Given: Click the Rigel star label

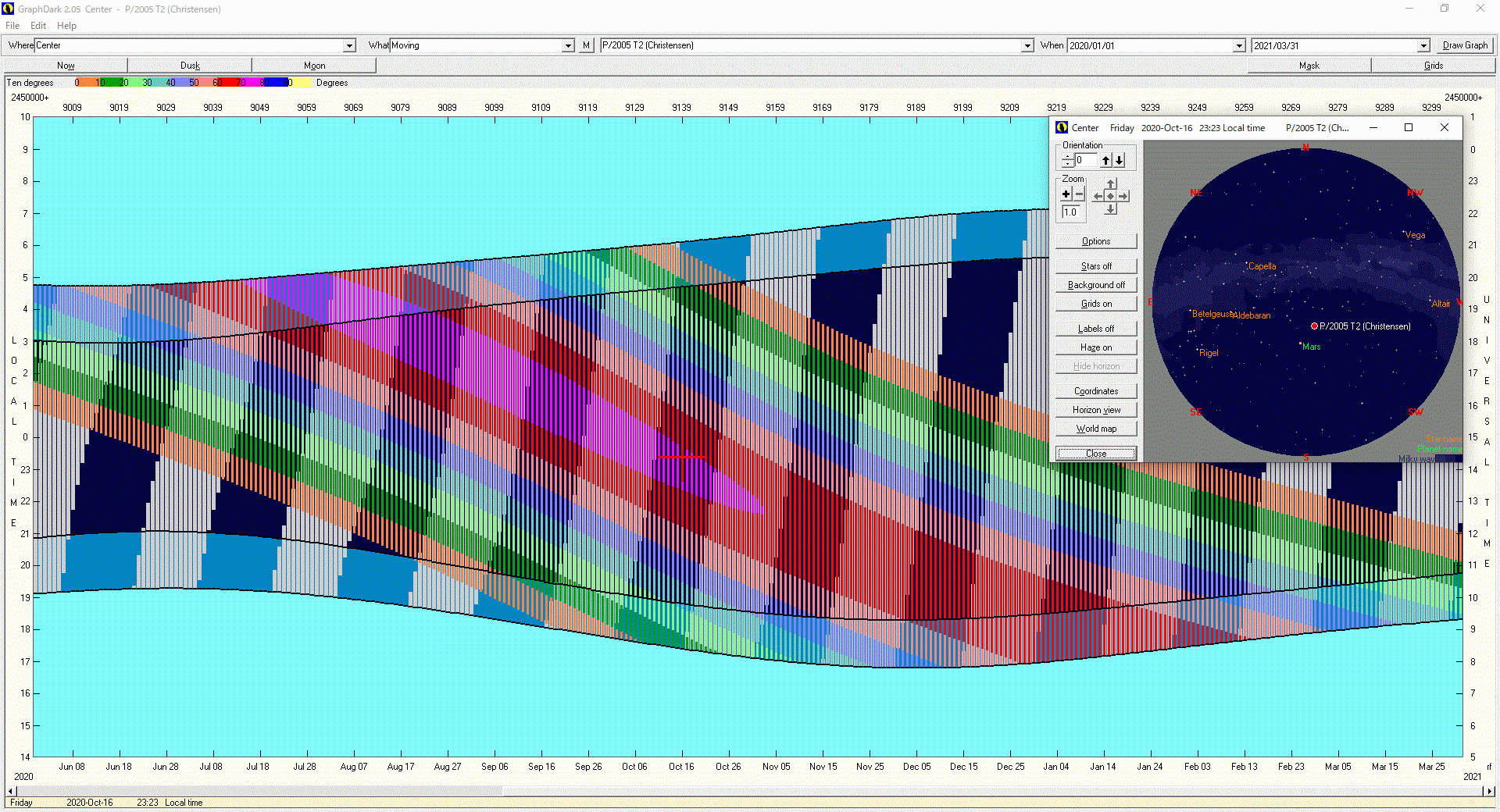Looking at the screenshot, I should point(1209,353).
